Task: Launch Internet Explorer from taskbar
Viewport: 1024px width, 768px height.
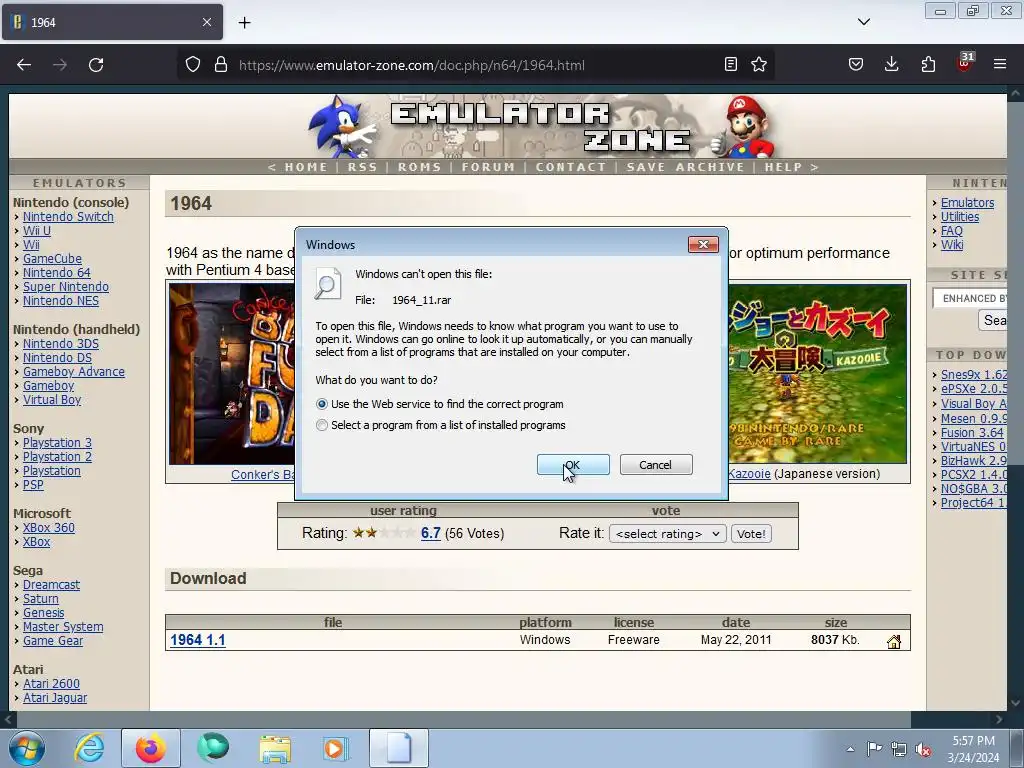Action: pos(89,748)
